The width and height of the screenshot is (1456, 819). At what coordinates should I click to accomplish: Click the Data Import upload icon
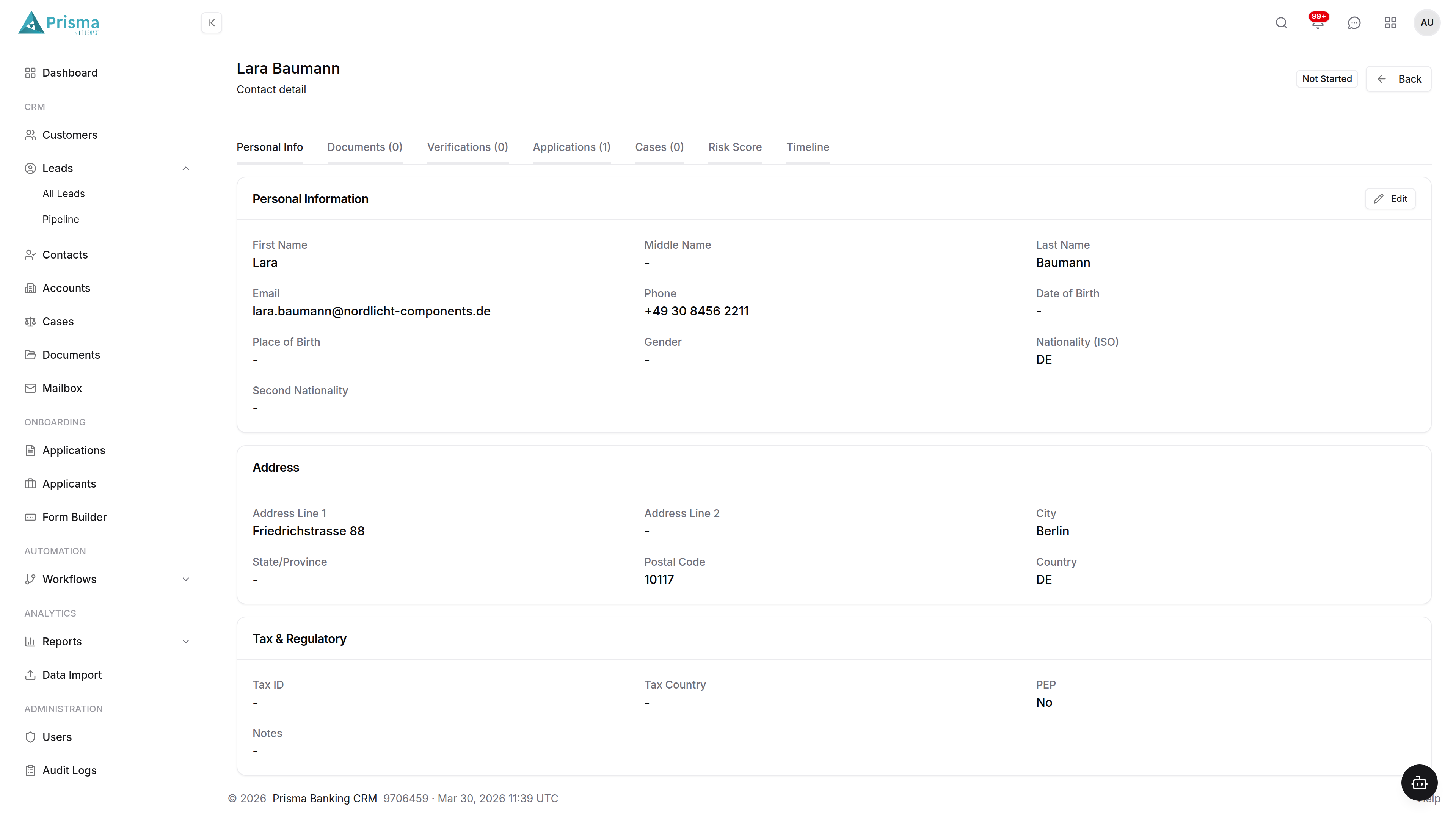pos(30,675)
